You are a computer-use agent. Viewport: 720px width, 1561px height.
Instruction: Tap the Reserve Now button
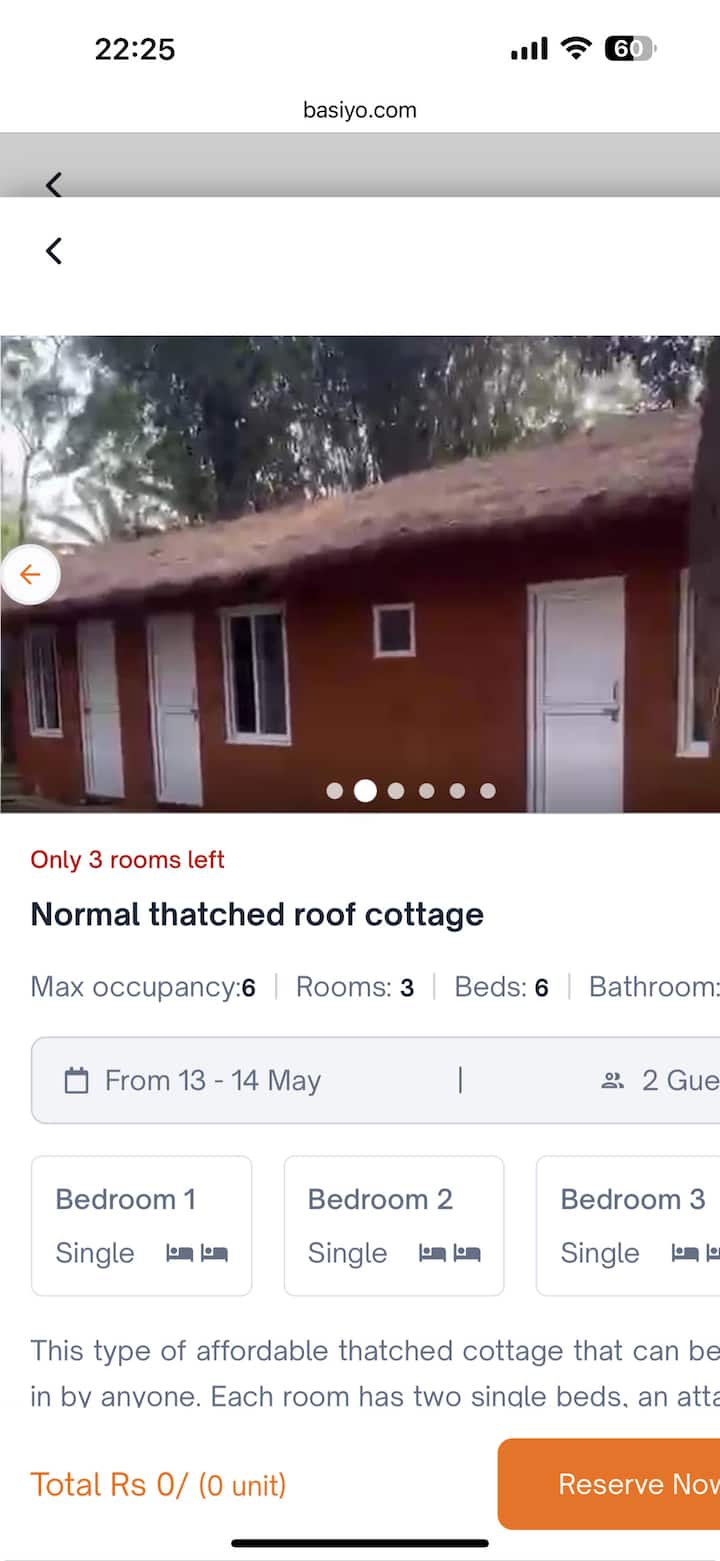point(609,1484)
